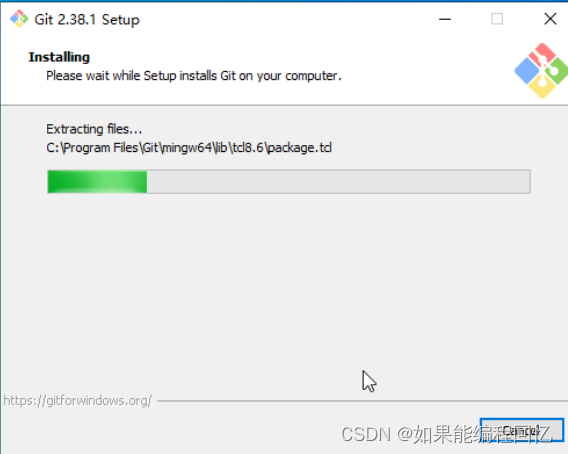Click the CSDN watermark text

click(447, 434)
